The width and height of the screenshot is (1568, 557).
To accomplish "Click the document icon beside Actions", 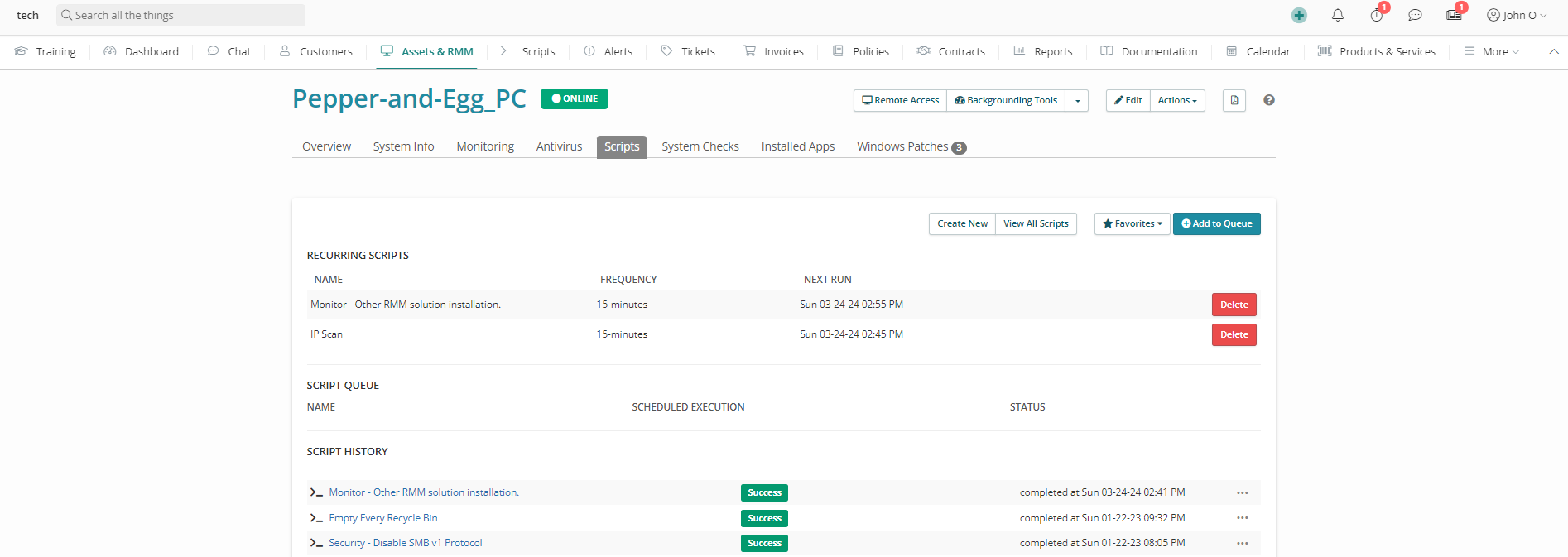I will tap(1234, 100).
